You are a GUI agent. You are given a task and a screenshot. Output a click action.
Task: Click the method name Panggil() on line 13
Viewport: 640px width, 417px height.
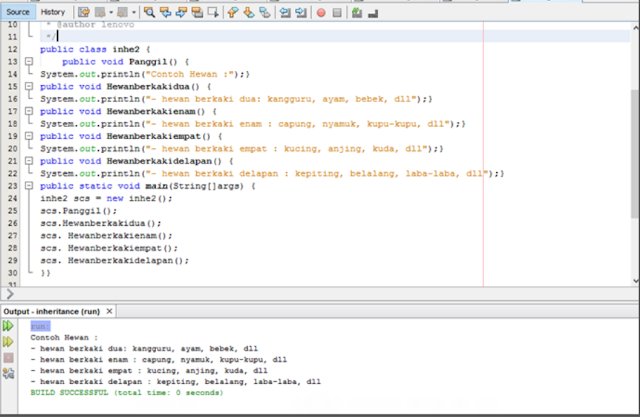153,62
